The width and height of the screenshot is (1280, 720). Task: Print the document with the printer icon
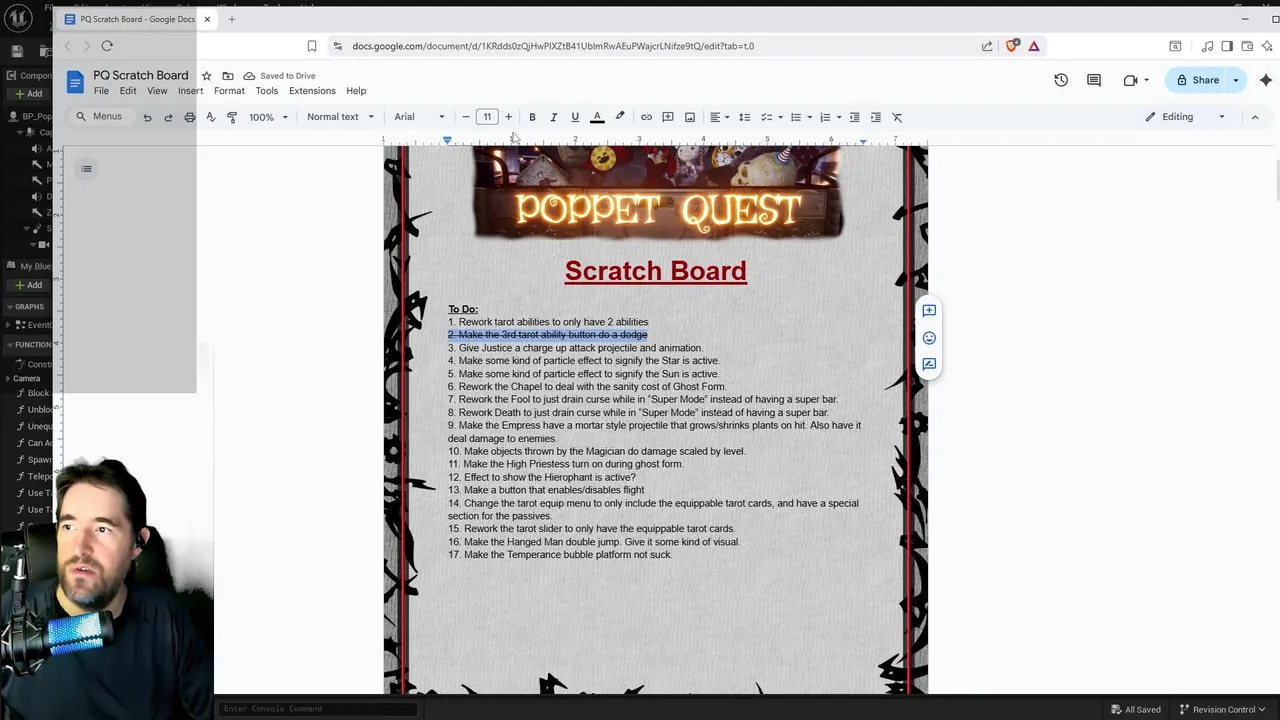point(189,117)
